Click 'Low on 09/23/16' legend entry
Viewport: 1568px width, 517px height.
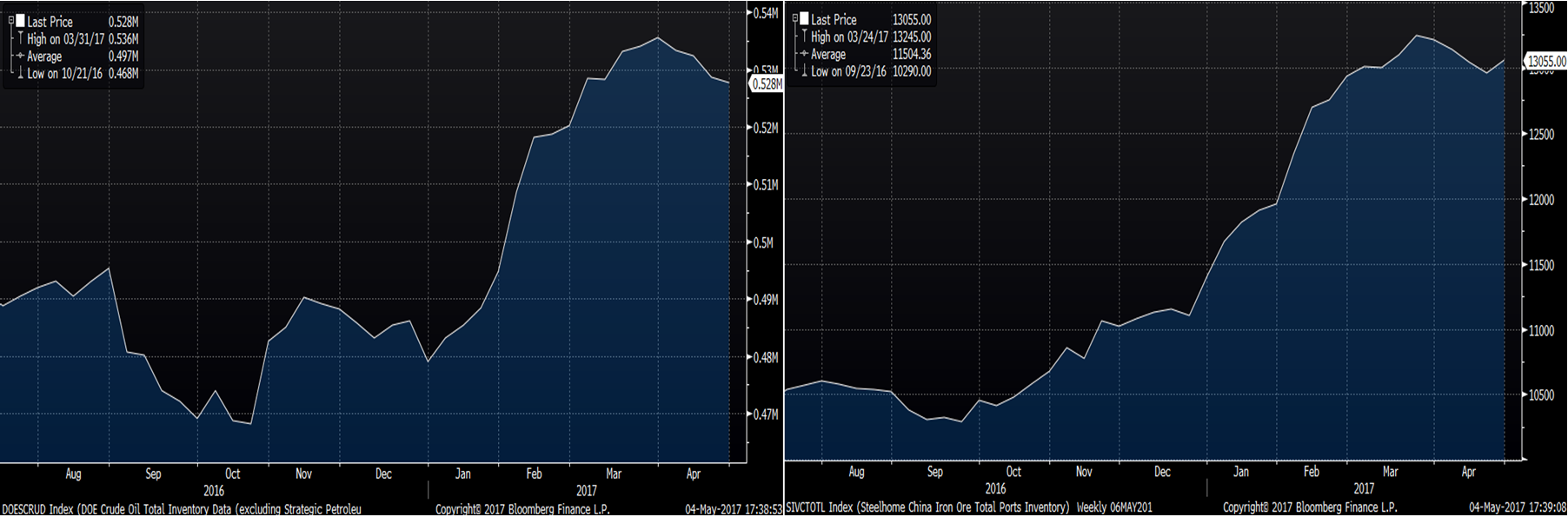coord(848,71)
